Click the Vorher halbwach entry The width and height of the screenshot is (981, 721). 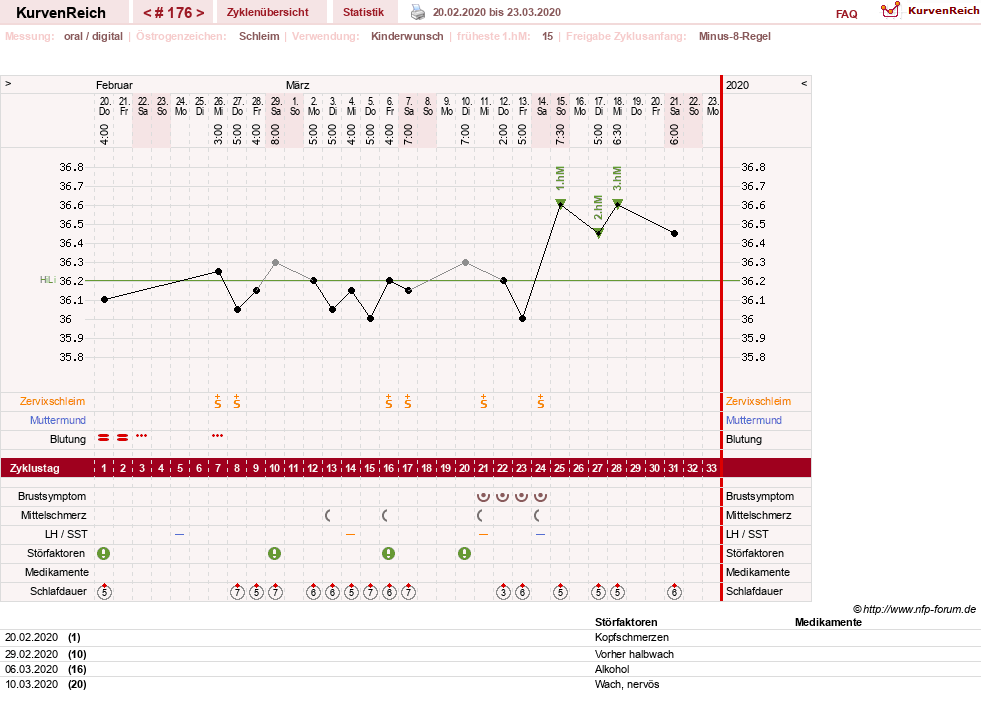point(634,654)
